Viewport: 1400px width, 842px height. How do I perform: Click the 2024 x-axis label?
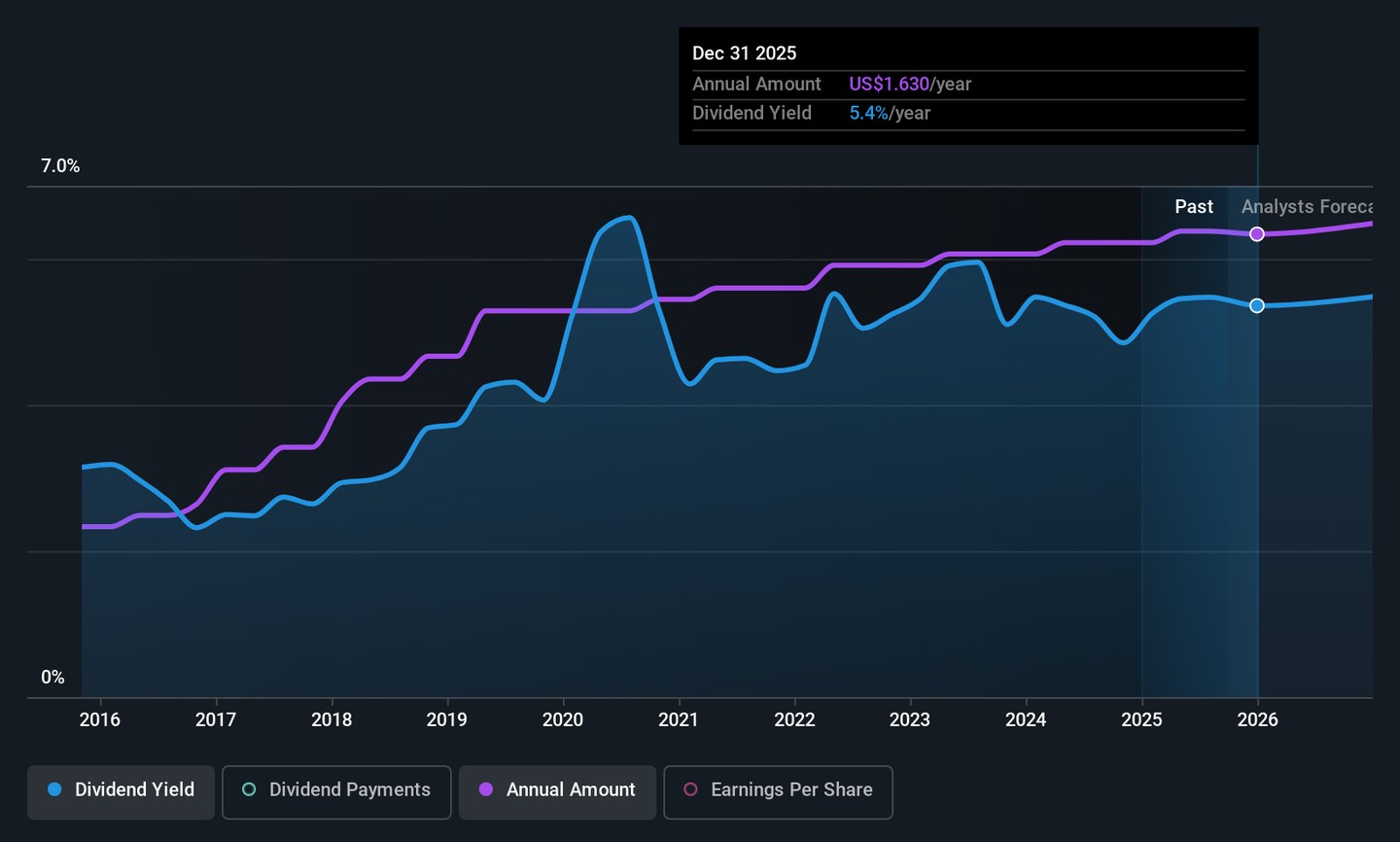(1026, 719)
